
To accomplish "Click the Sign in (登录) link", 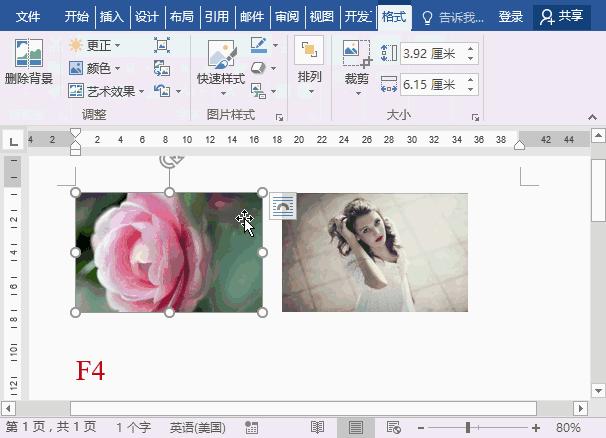I will coord(511,17).
